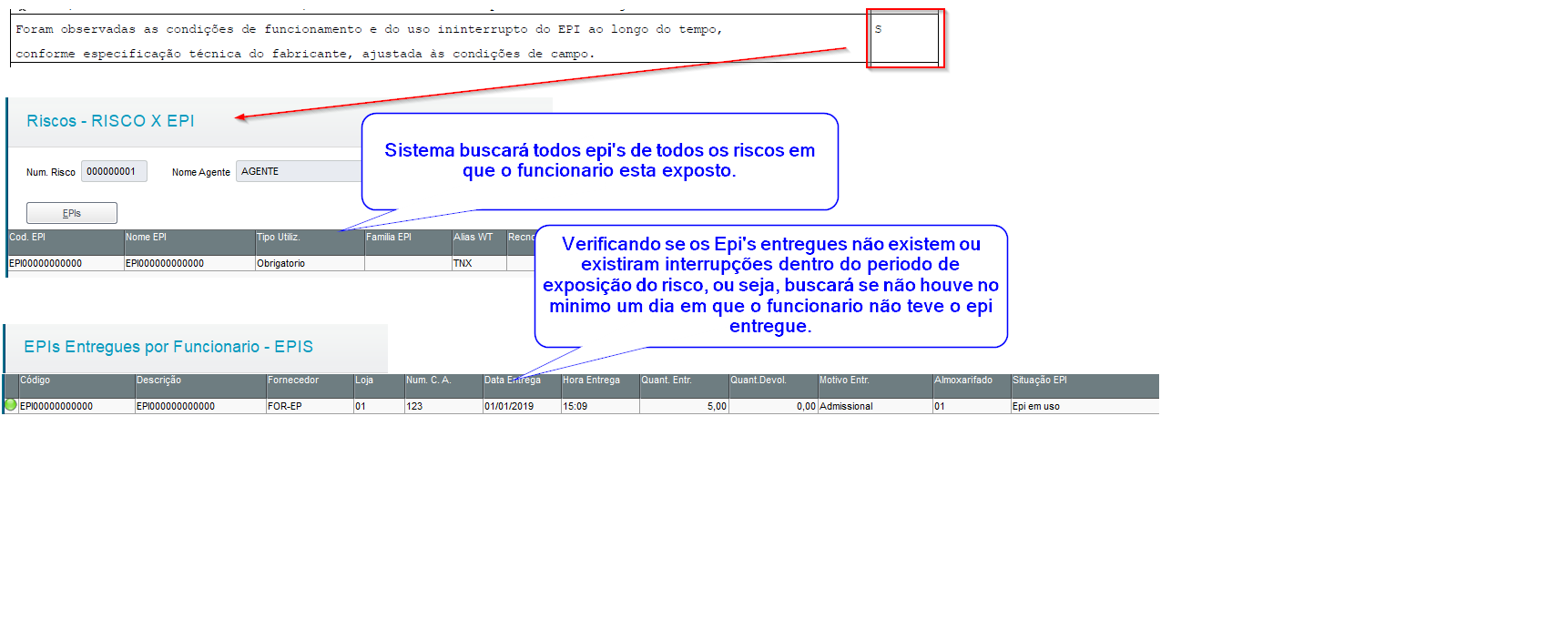Image resolution: width=1568 pixels, height=619 pixels.
Task: Select the 'Admissional' reason cell
Action: point(875,406)
